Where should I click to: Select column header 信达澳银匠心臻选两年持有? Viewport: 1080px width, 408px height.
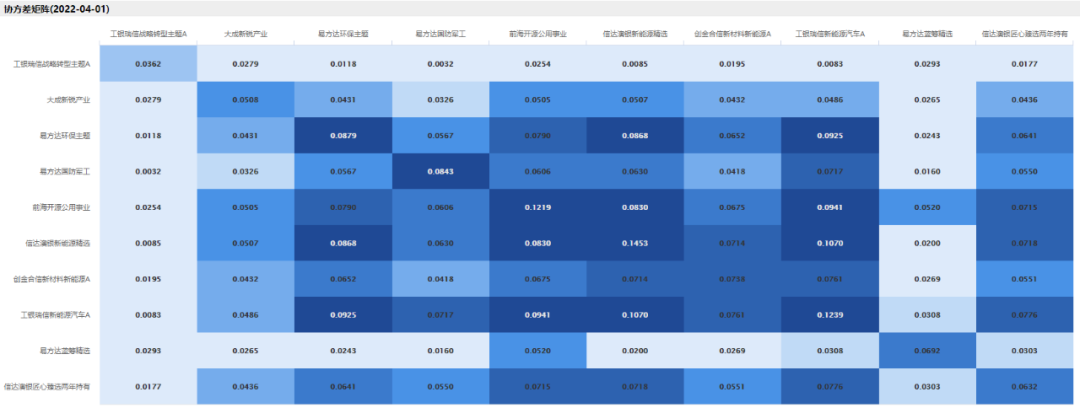coord(1024,33)
